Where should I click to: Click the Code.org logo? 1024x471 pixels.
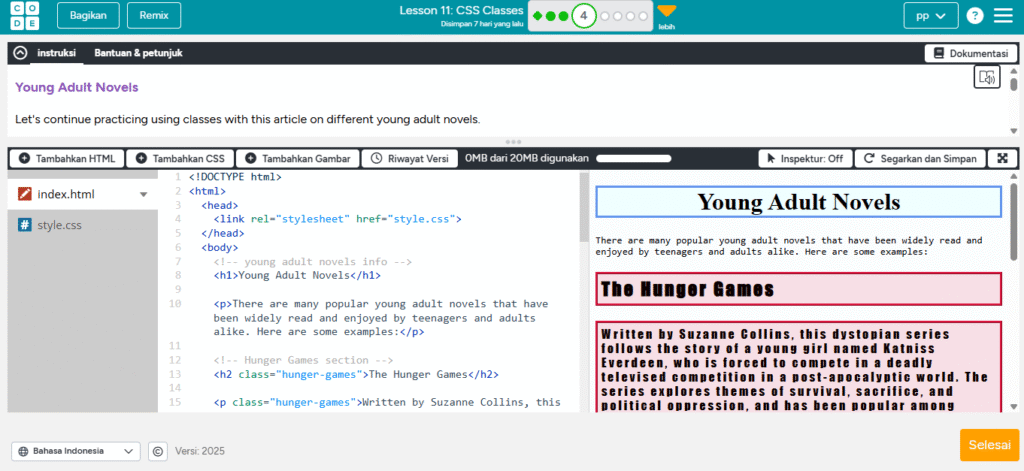coord(22,16)
